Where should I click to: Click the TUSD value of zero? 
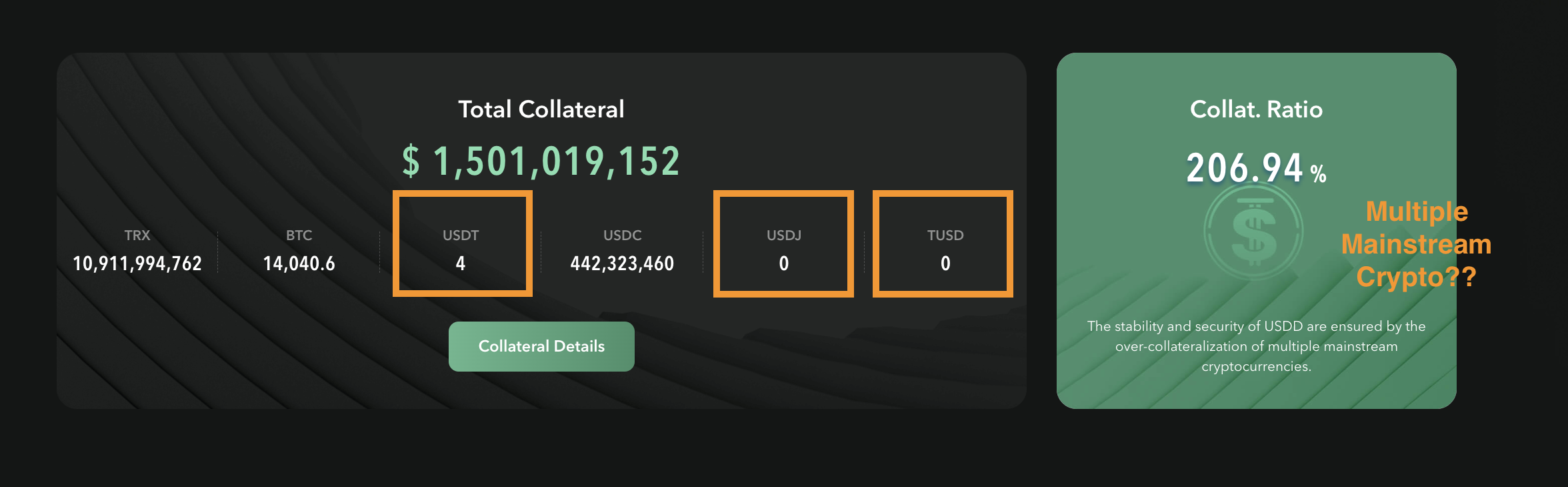pyautogui.click(x=945, y=264)
